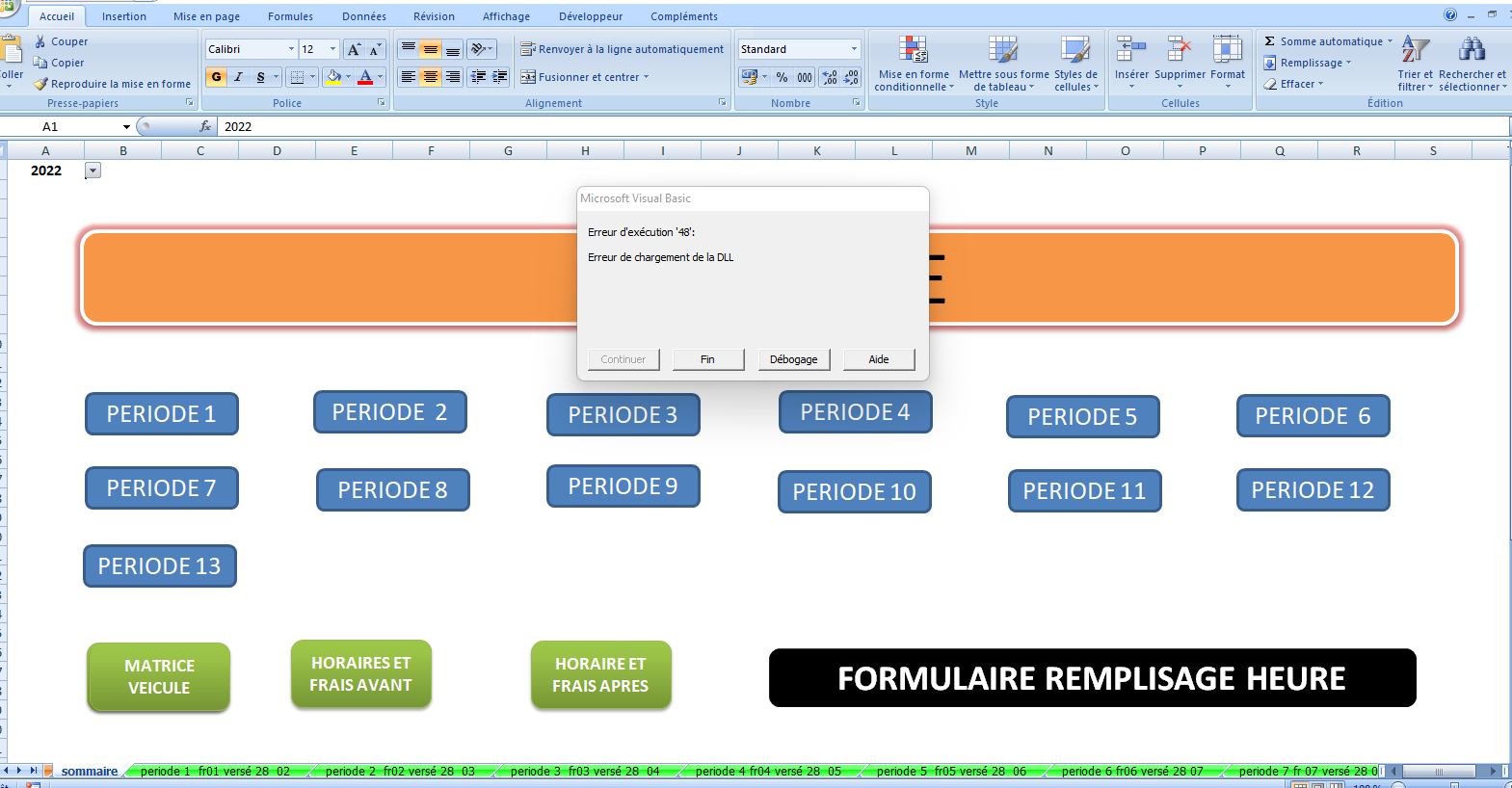Open Styles de cellules
The image size is (1512, 788).
pos(1075,64)
